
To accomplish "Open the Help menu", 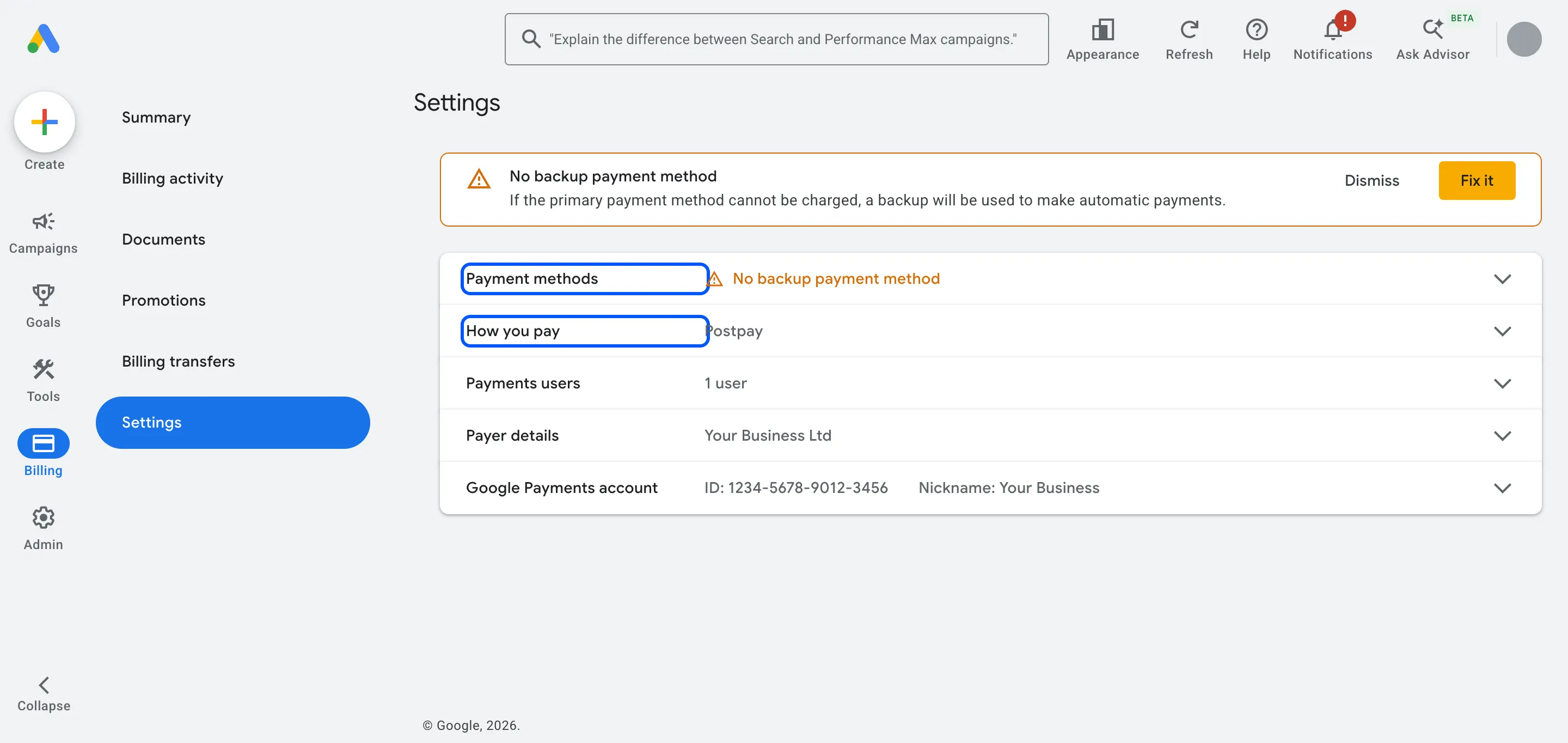I will pos(1257,40).
